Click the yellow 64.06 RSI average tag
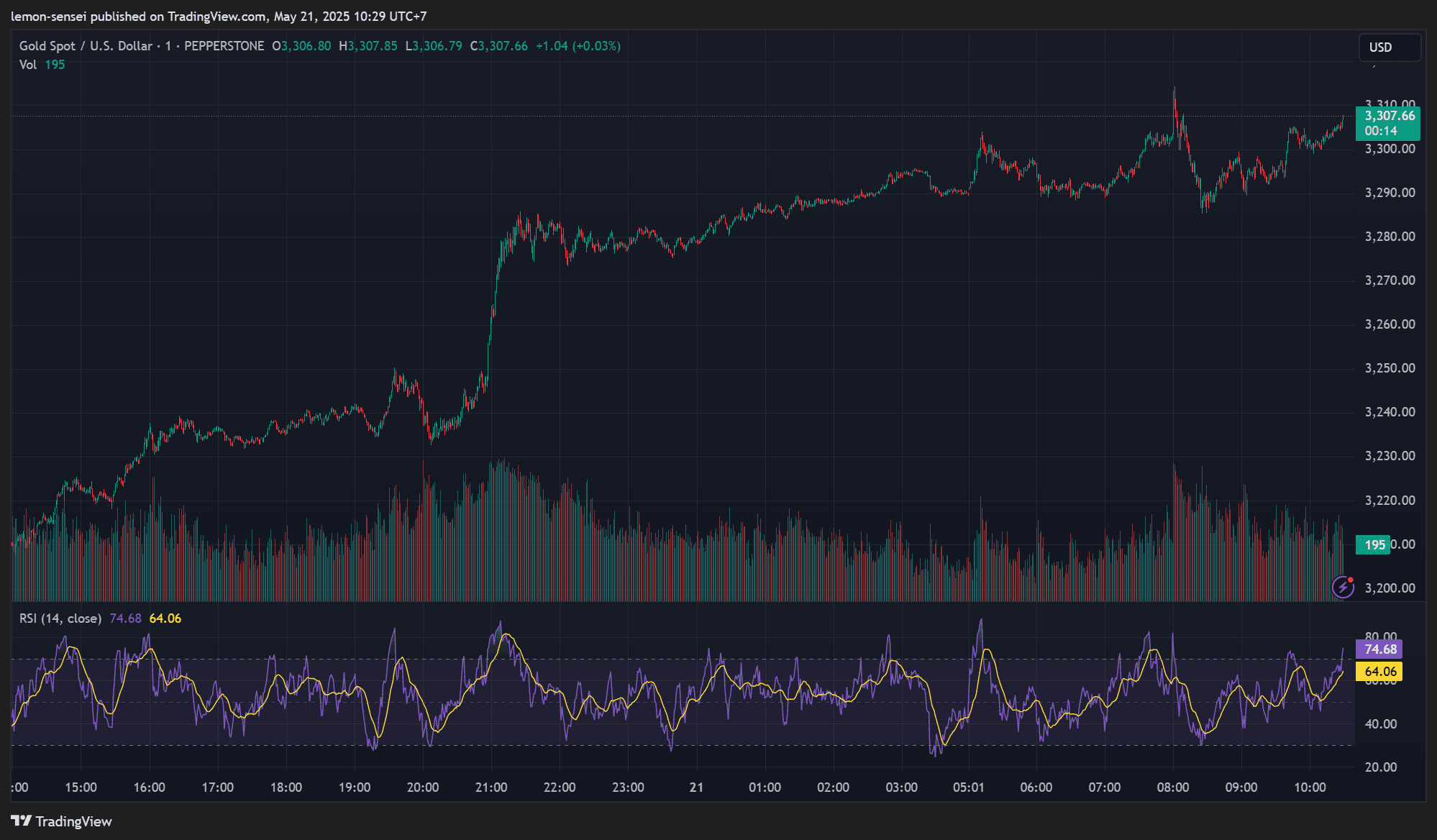This screenshot has height=840, width=1437. click(1379, 672)
